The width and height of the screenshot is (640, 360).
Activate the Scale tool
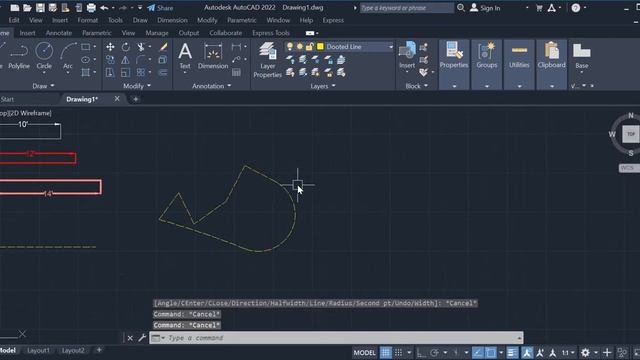point(125,73)
